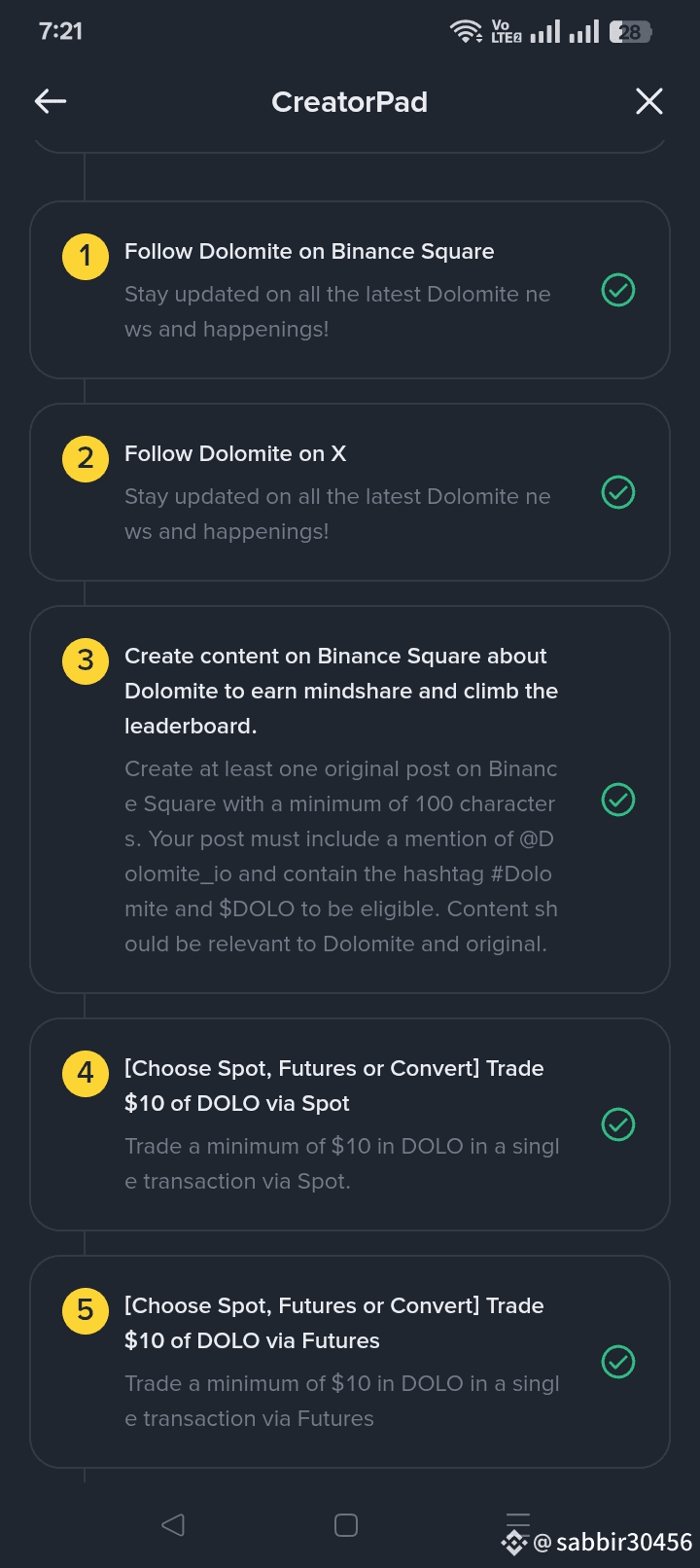
Task: Tap checkmark for DOLO Spot trade task
Action: 618,1124
